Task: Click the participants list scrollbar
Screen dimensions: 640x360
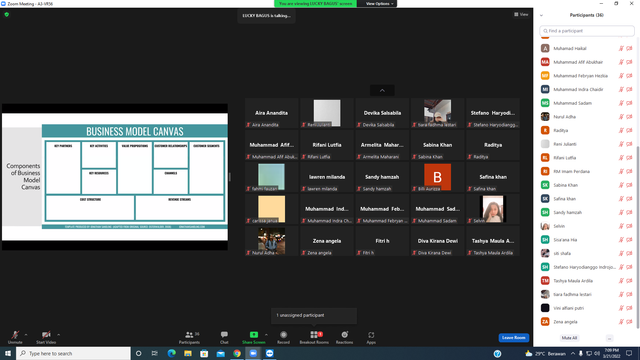Action: coord(638,237)
